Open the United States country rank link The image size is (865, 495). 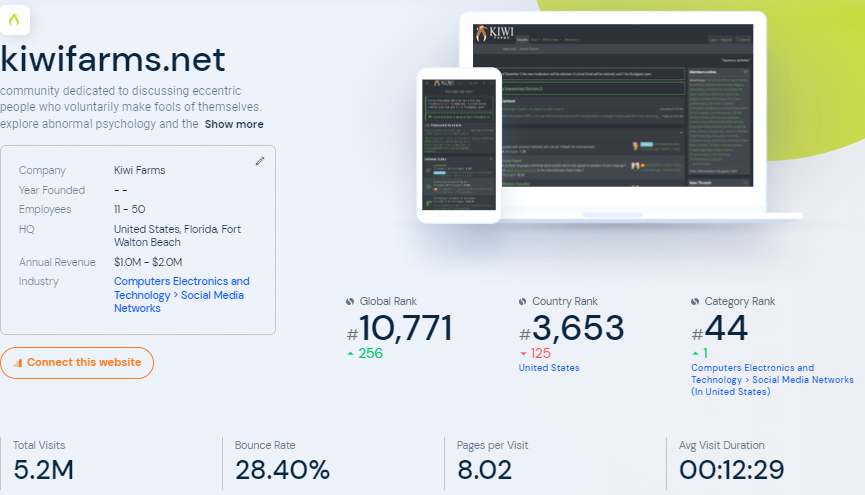(549, 368)
